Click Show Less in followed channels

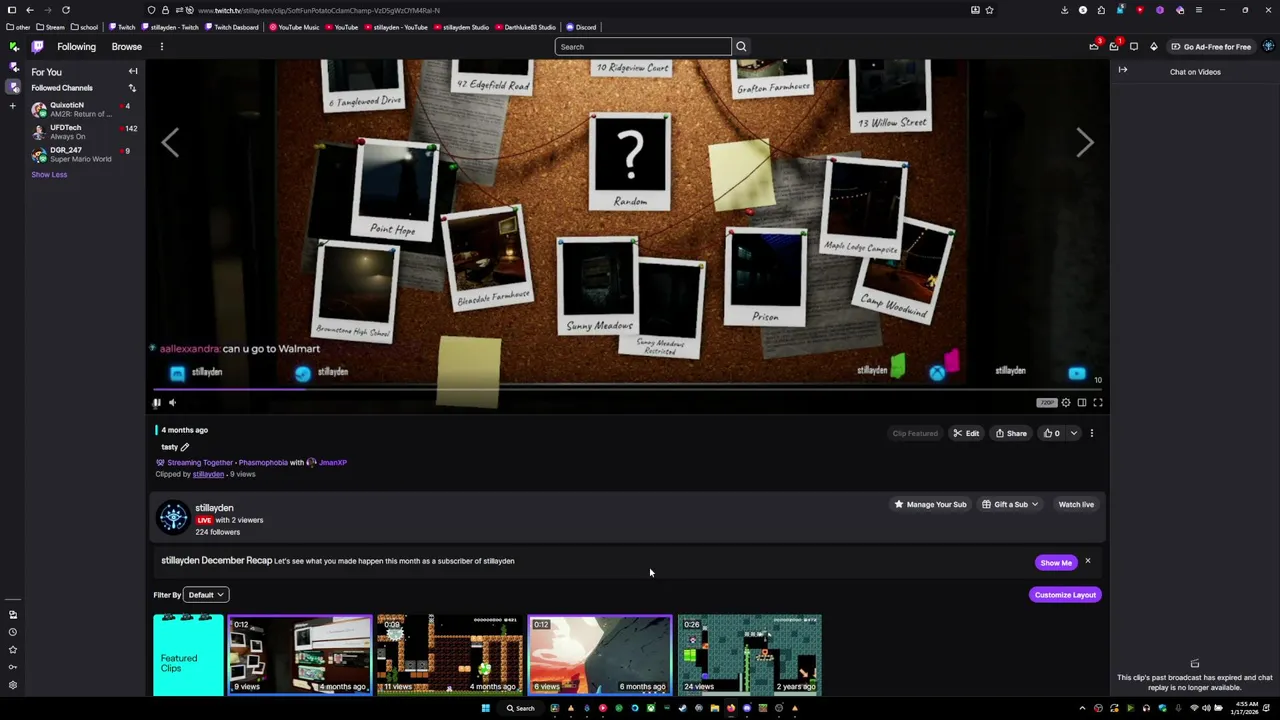click(x=49, y=174)
